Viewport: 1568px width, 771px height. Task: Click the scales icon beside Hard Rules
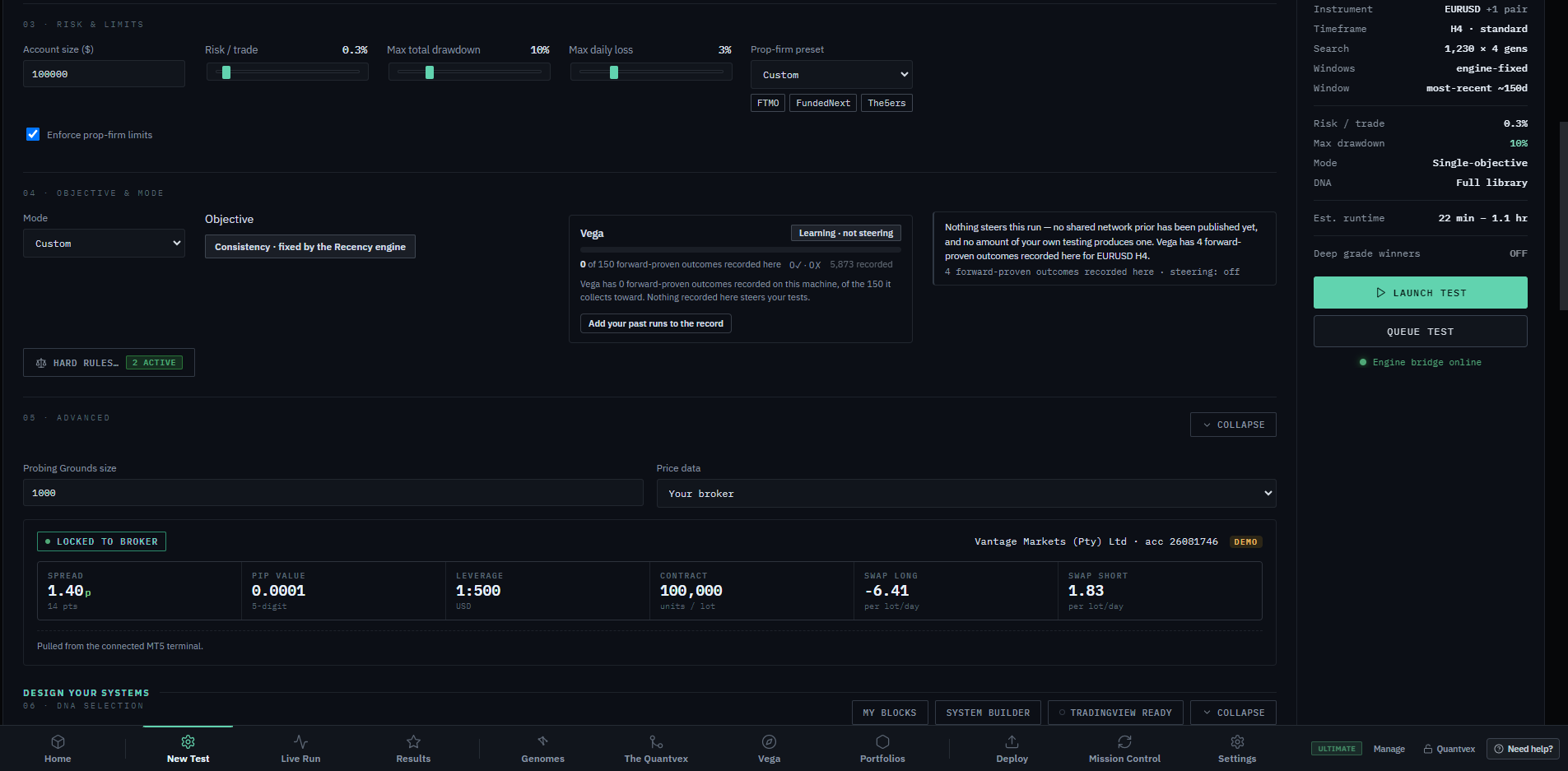41,363
